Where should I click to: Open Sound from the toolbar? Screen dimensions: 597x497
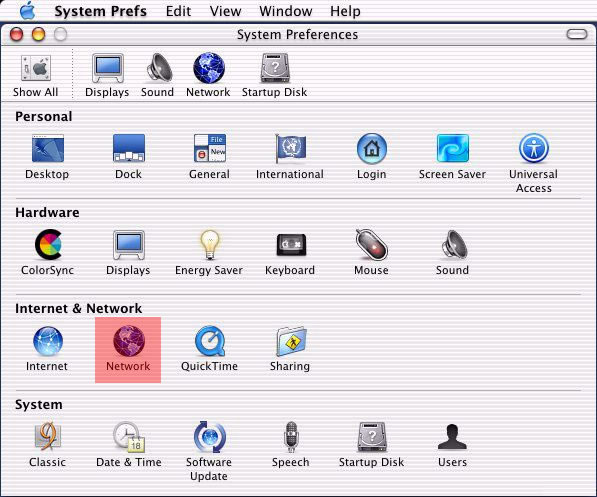pos(157,75)
